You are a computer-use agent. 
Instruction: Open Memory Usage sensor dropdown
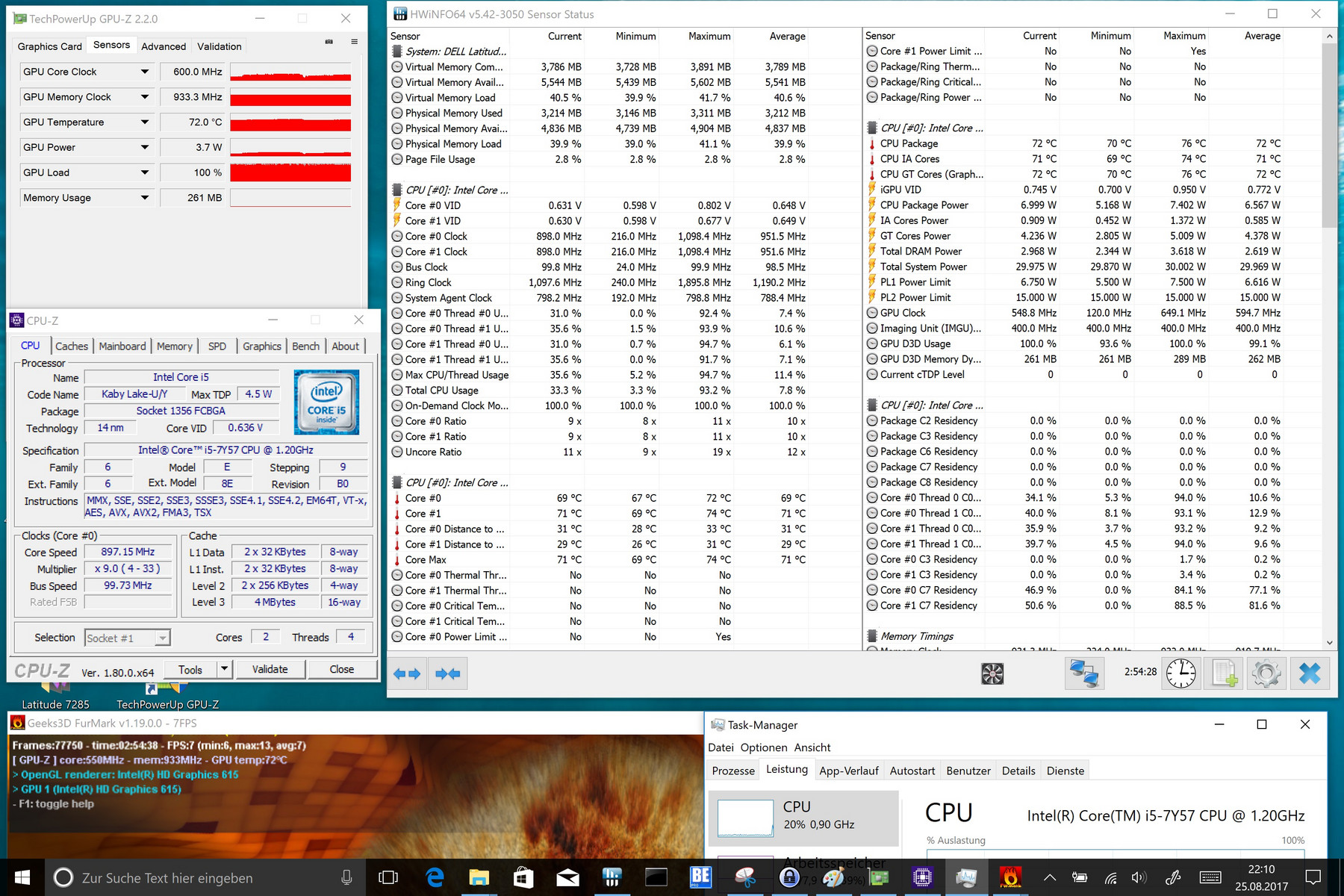click(x=145, y=198)
